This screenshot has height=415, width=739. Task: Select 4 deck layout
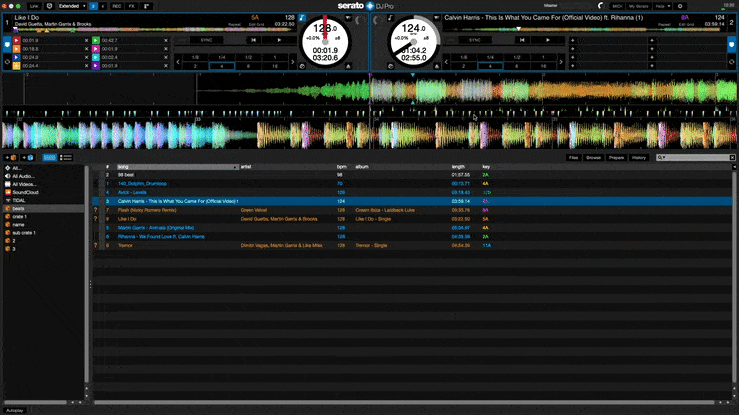tap(103, 6)
